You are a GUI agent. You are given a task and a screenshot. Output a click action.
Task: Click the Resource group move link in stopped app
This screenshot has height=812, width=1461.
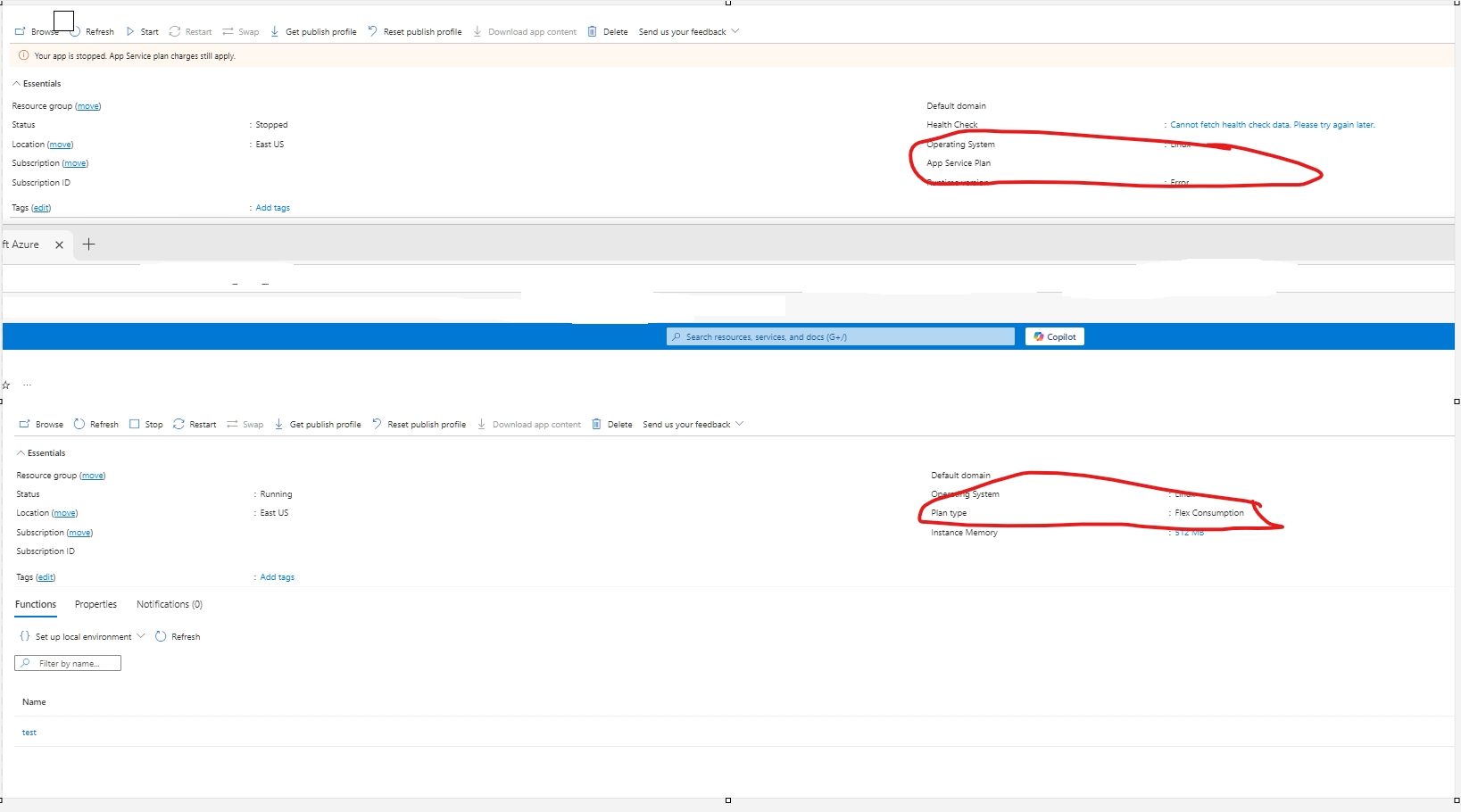(x=88, y=106)
